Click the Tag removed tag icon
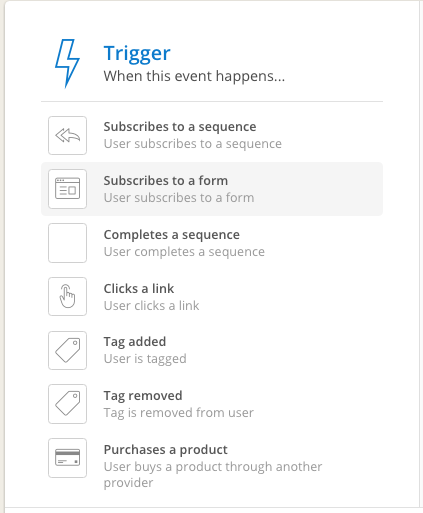The image size is (423, 513). coord(67,404)
